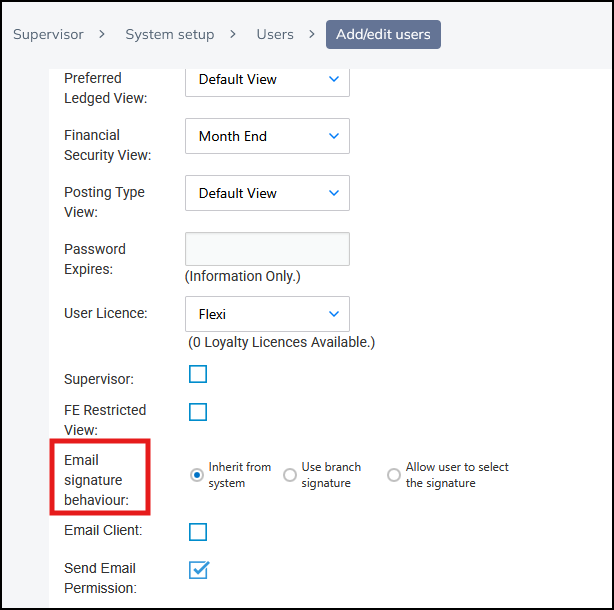Click the Supervisor breadcrumb link
The image size is (614, 610).
pos(47,34)
